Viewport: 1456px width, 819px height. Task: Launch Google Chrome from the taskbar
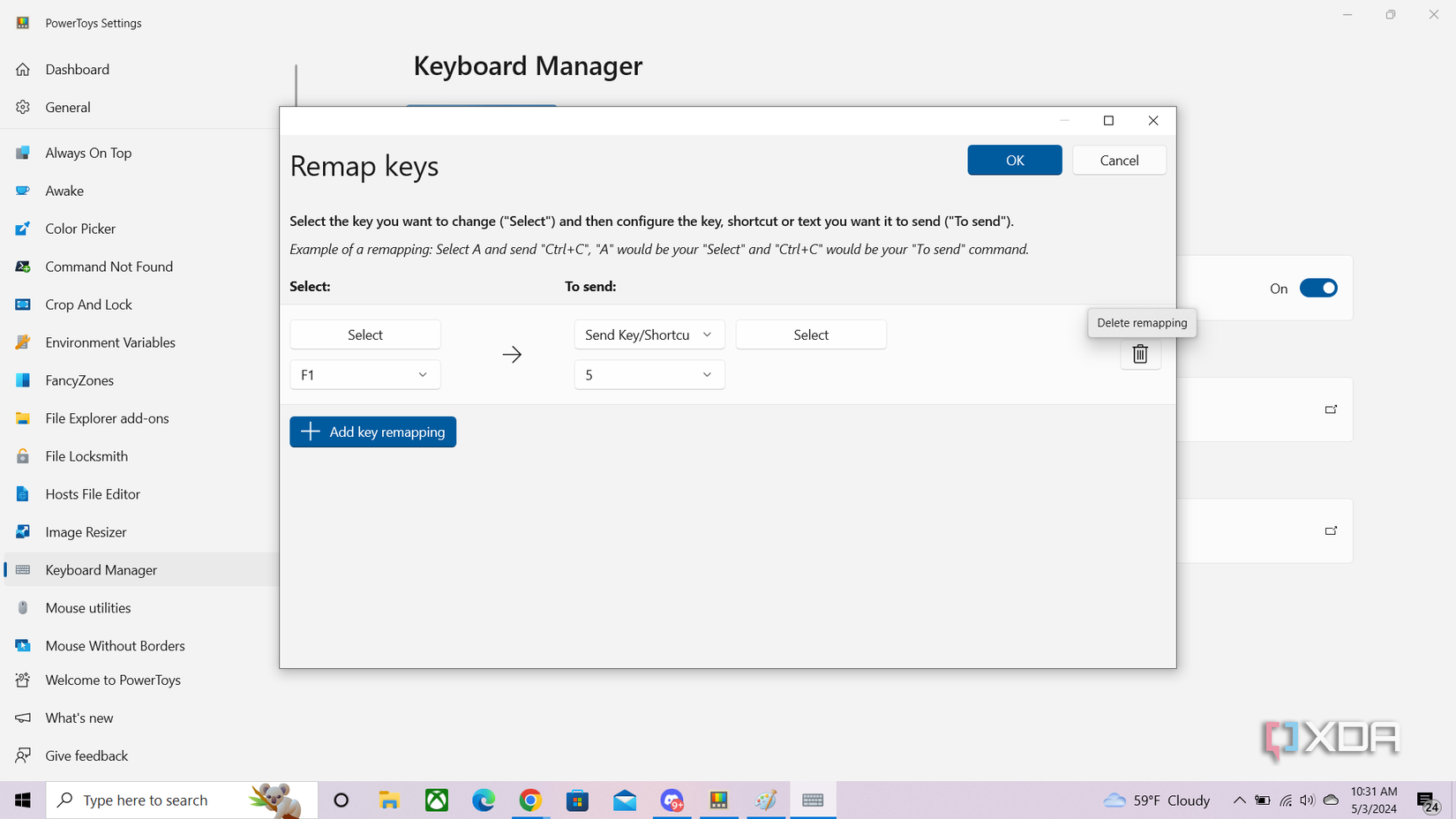(x=530, y=800)
